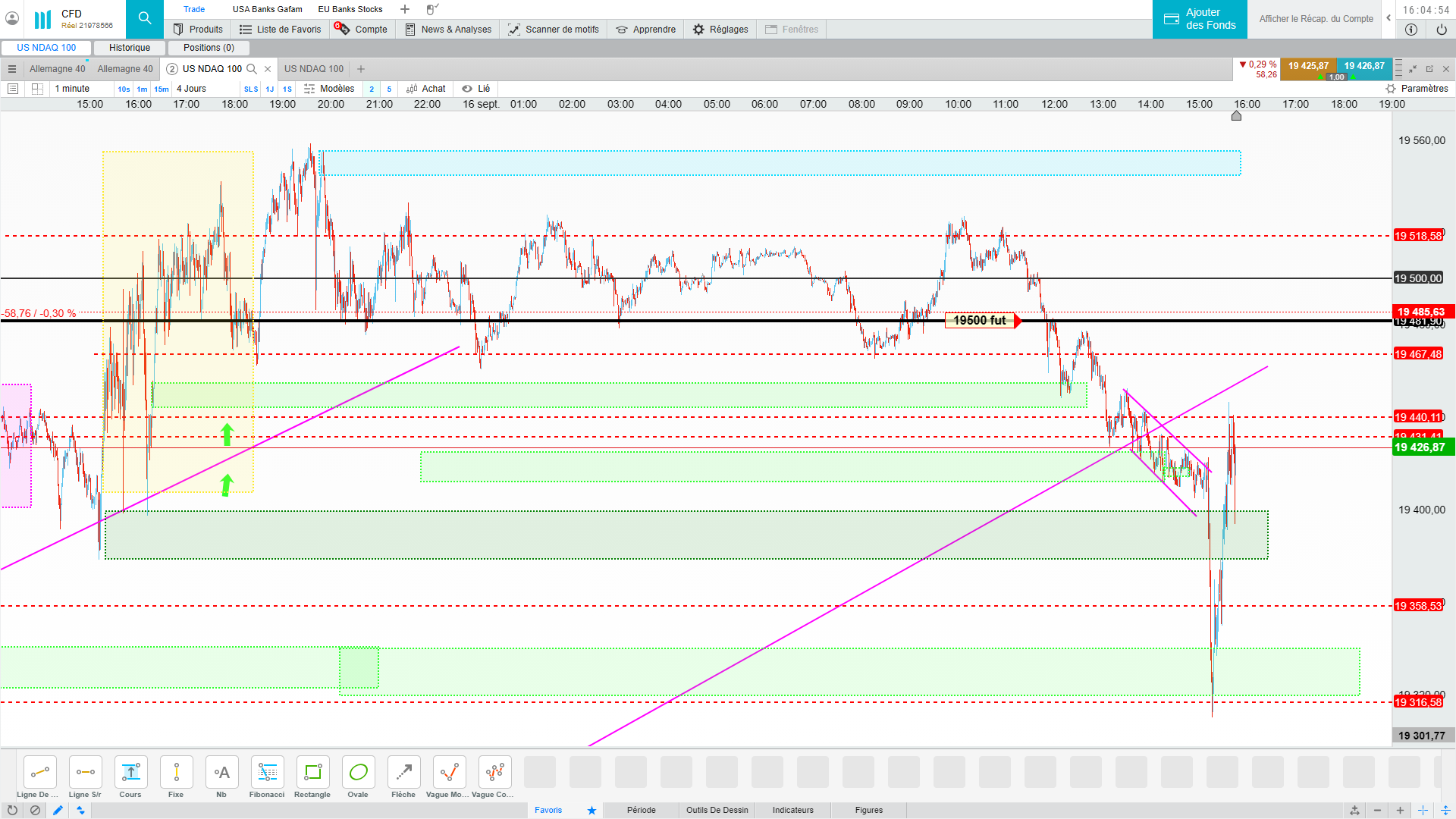1456x819 pixels.
Task: Click the Nb text annotation tool
Action: click(x=221, y=773)
